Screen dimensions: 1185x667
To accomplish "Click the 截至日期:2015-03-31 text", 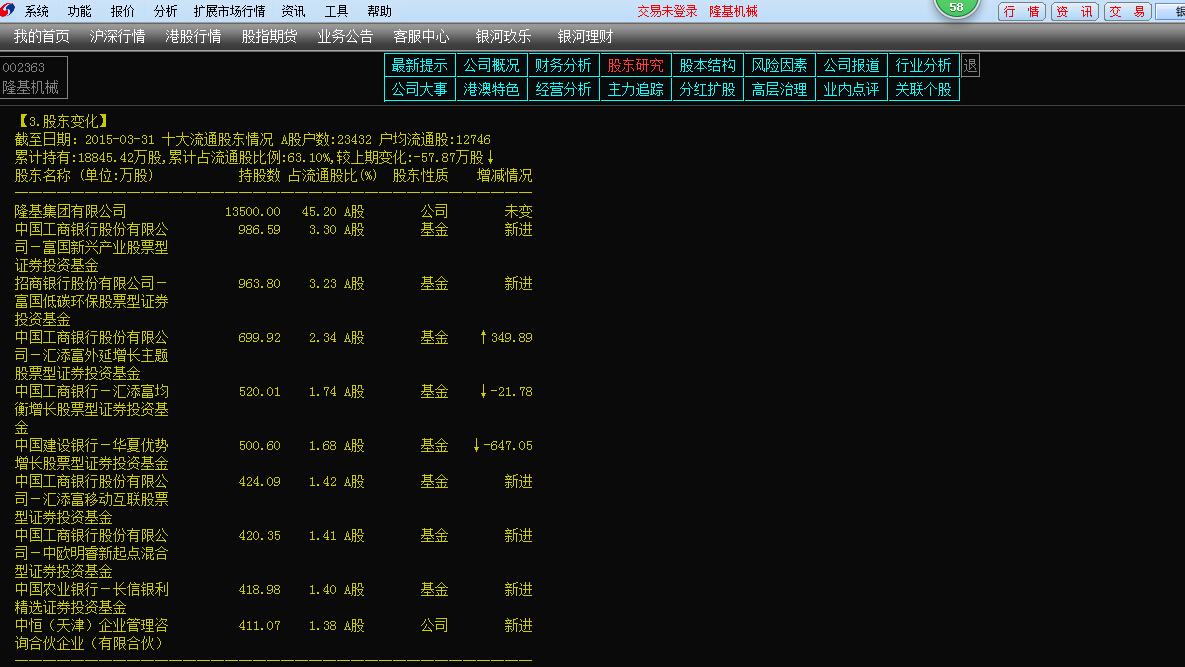I will 85,140.
